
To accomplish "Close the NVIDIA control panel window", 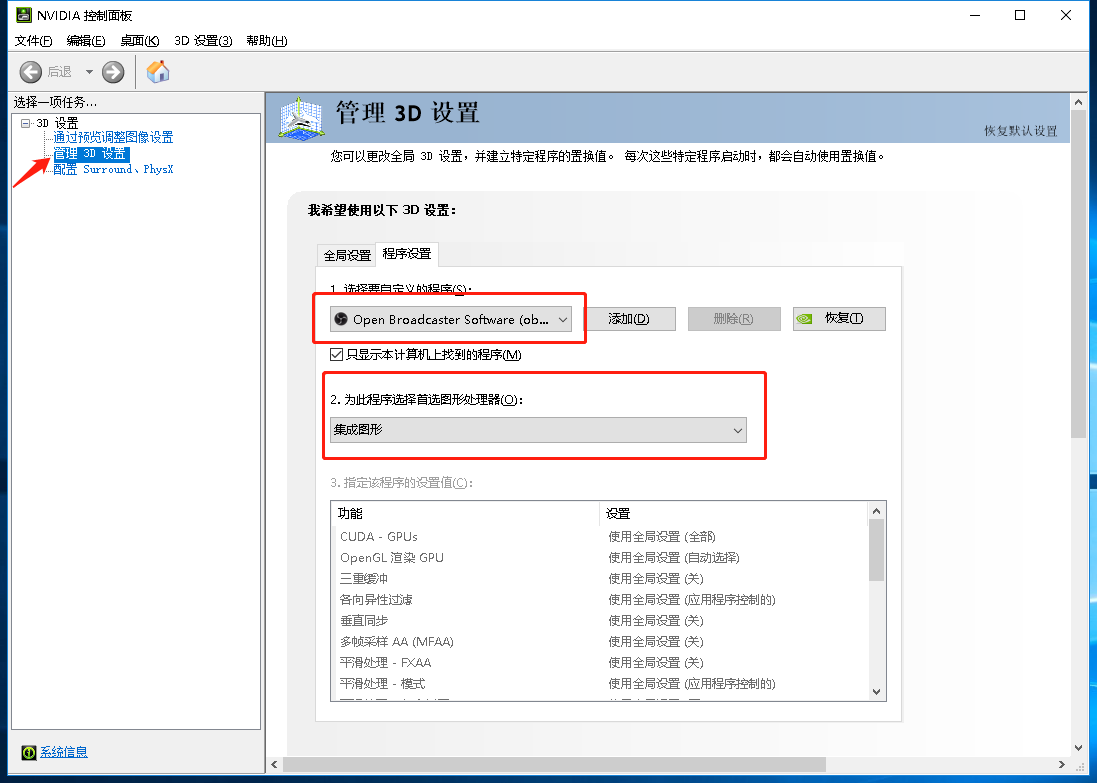I will tap(1066, 15).
